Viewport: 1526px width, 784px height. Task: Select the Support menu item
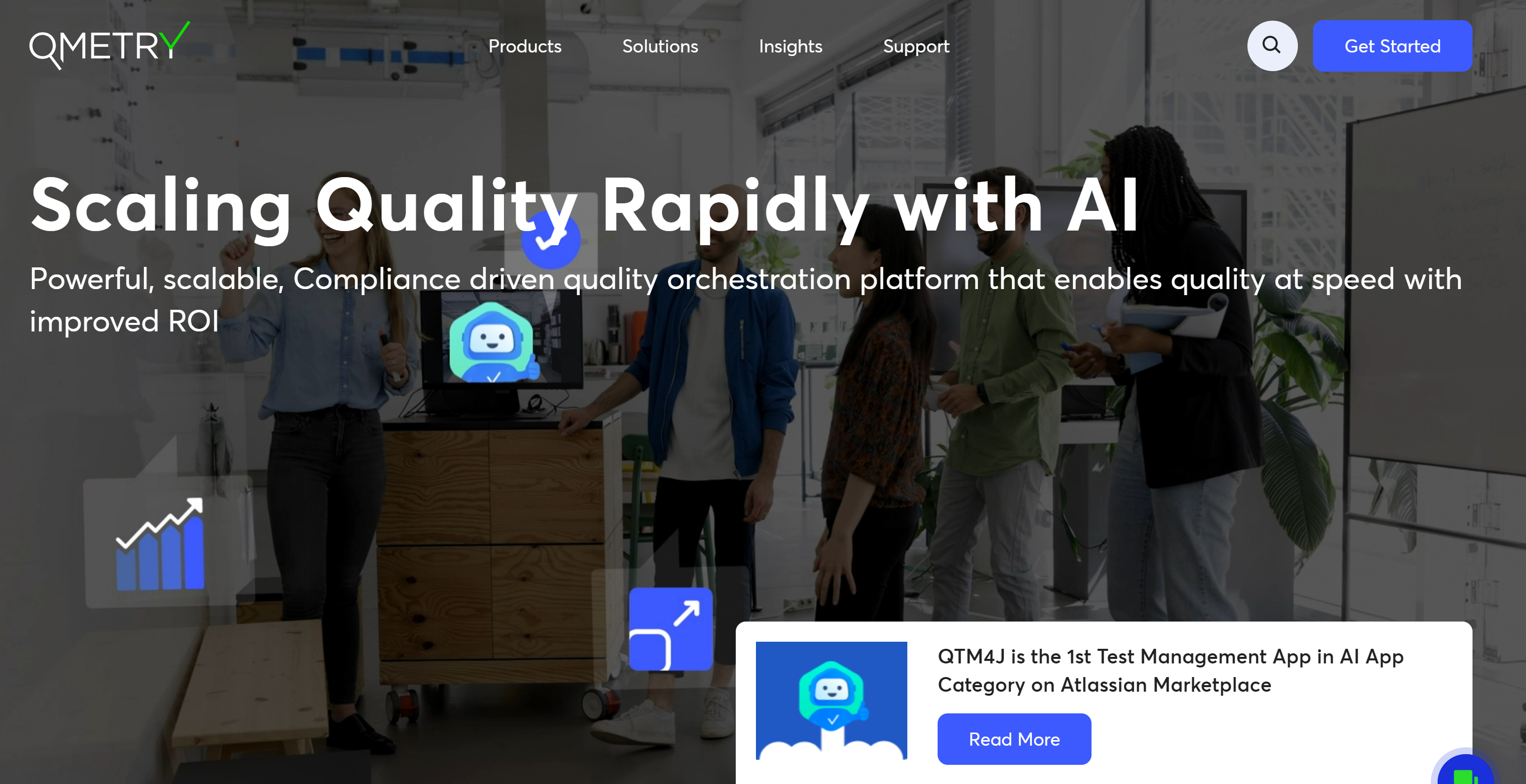916,46
